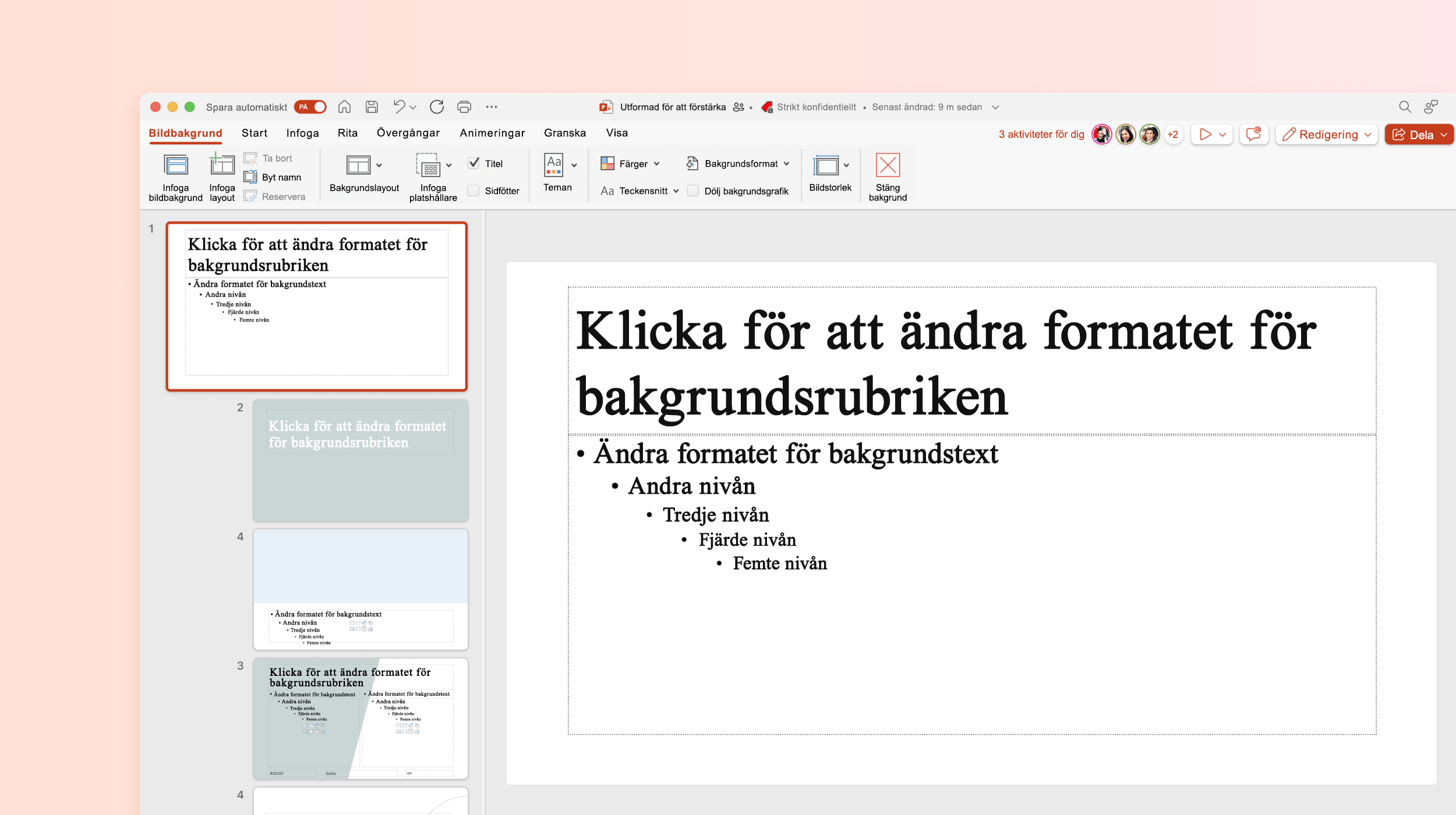Click Ta bort icon
This screenshot has height=815, width=1456.
coord(250,158)
